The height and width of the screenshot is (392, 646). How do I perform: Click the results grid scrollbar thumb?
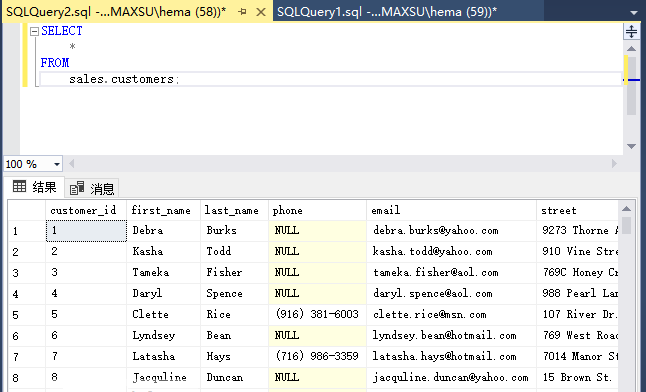(x=627, y=225)
